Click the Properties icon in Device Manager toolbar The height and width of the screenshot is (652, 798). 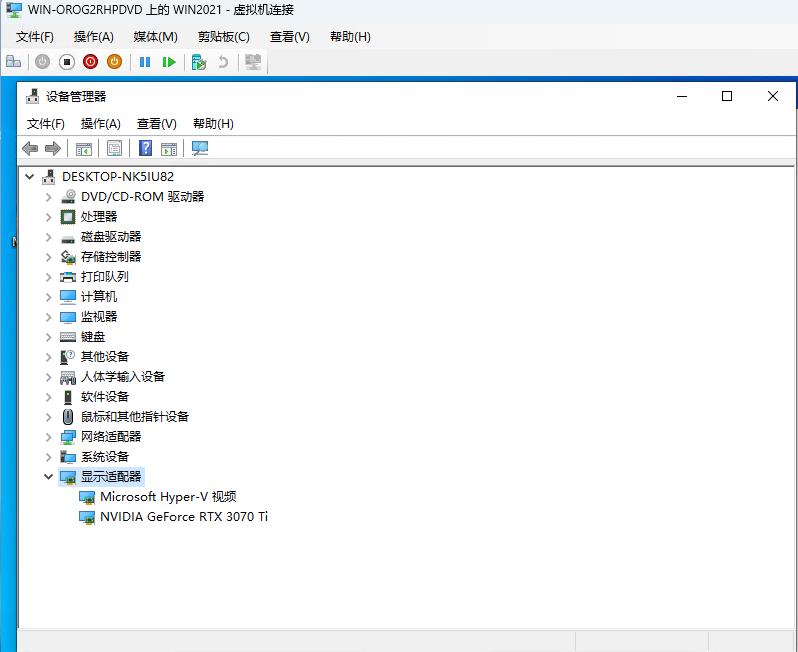coord(114,149)
